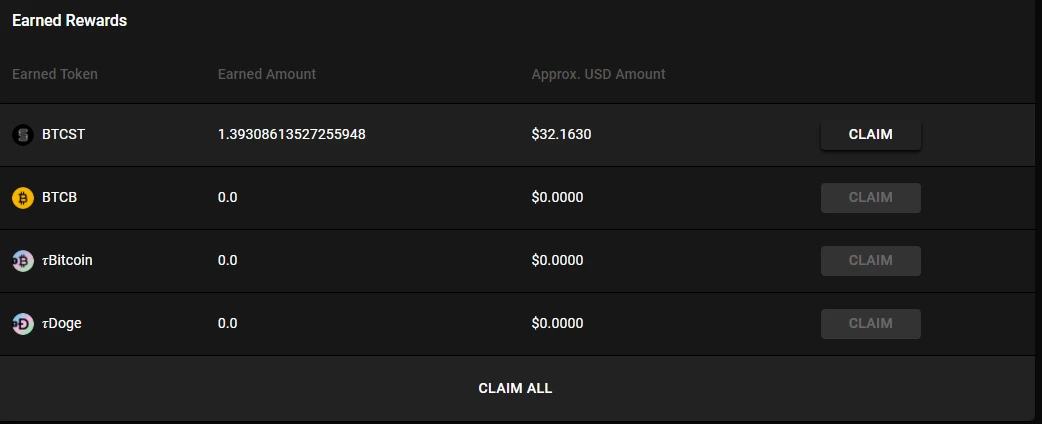Viewport: 1042px width, 424px height.
Task: Select the τDoge token icon
Action: tap(23, 324)
